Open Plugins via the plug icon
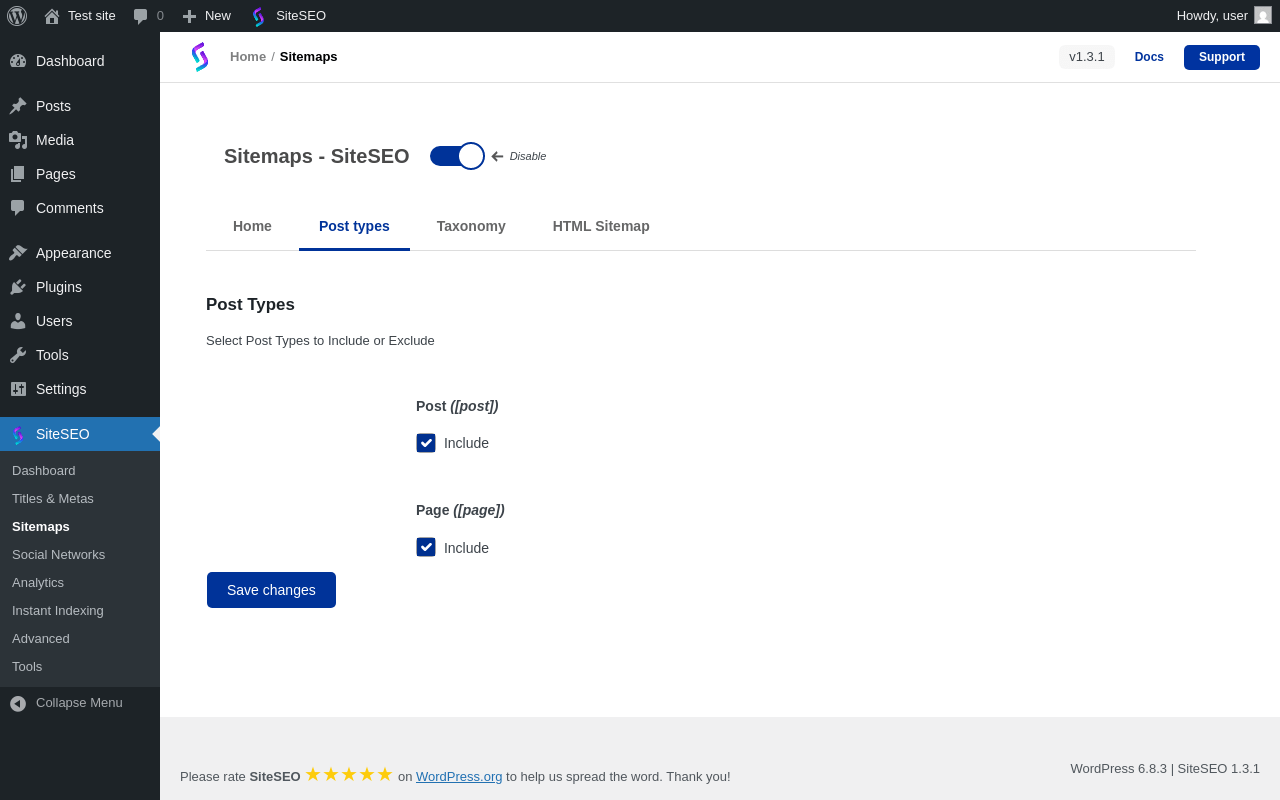This screenshot has height=800, width=1280. pyautogui.click(x=18, y=287)
